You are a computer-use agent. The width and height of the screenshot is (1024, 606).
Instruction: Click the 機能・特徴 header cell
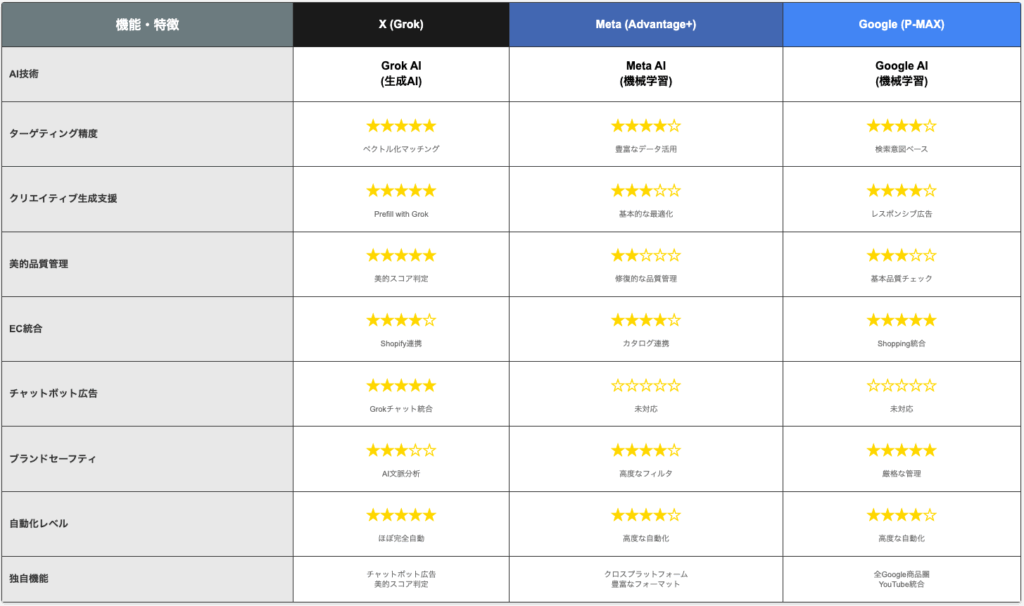tap(147, 24)
